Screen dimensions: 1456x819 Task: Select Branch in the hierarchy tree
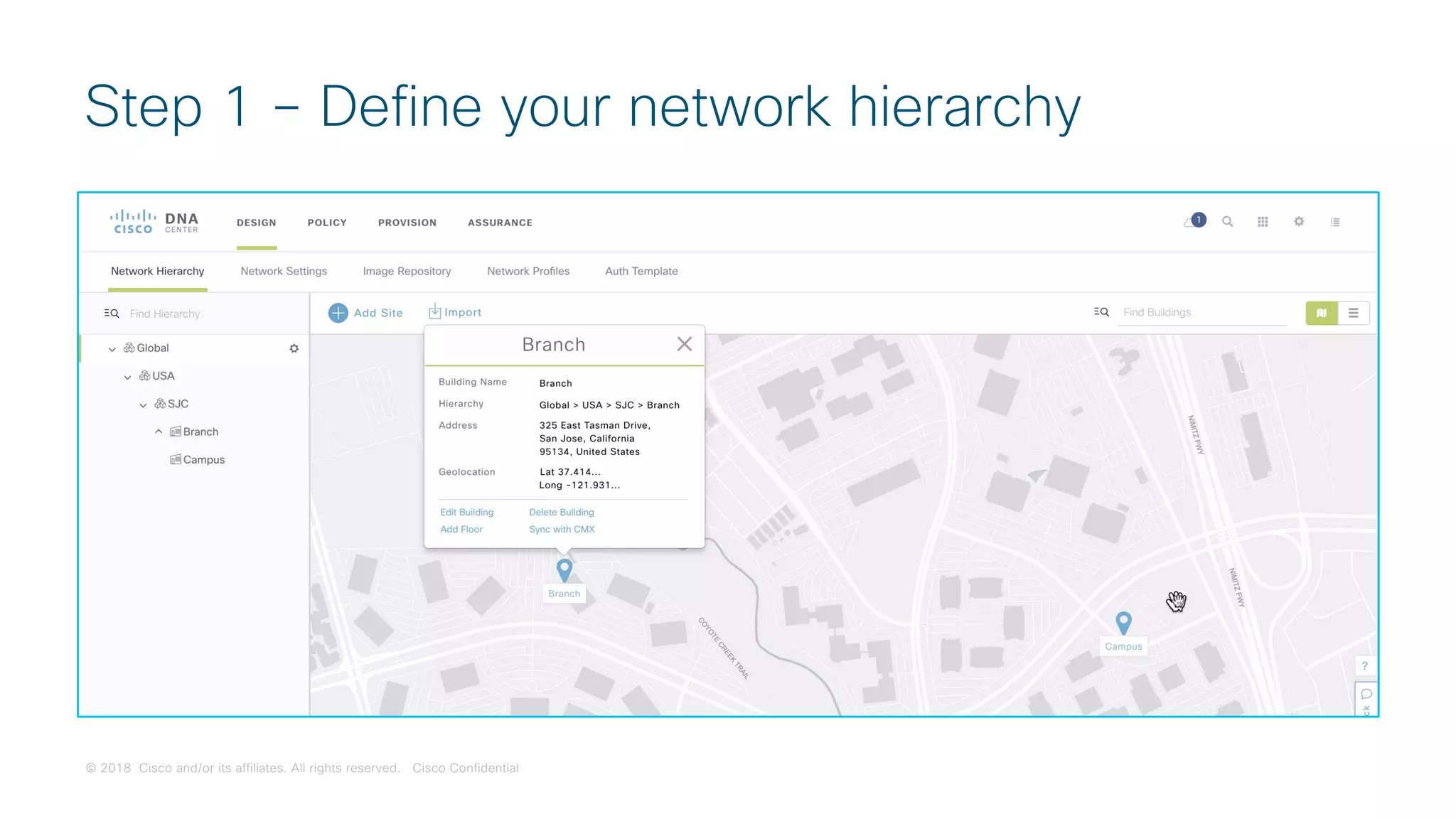click(x=200, y=432)
